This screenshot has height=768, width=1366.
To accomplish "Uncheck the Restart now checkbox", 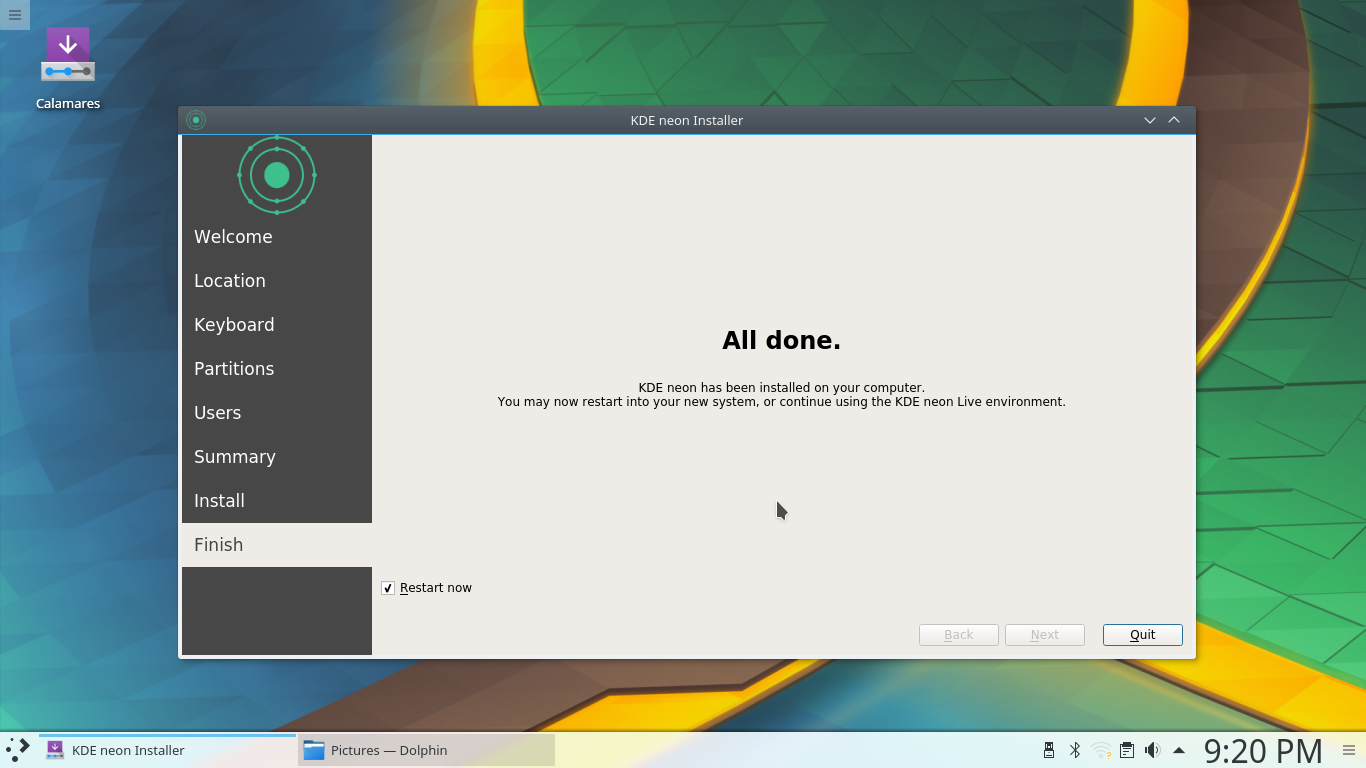I will [388, 588].
